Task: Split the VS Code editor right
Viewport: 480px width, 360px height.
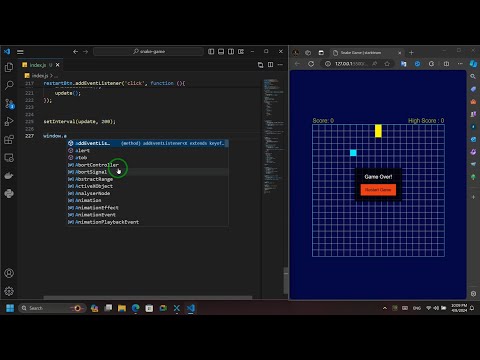Action: [x=270, y=65]
